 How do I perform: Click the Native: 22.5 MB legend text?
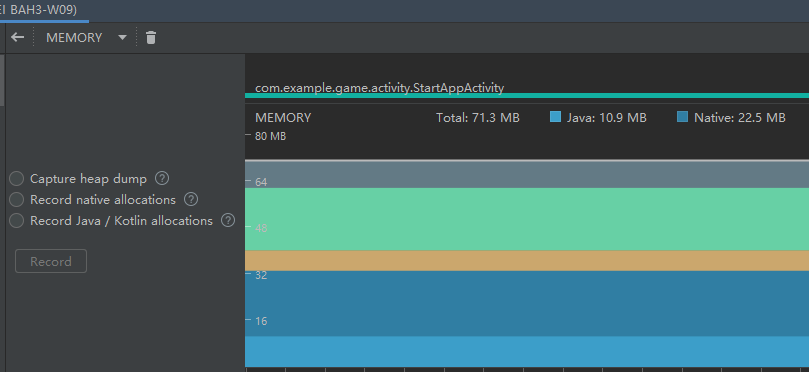coord(739,118)
